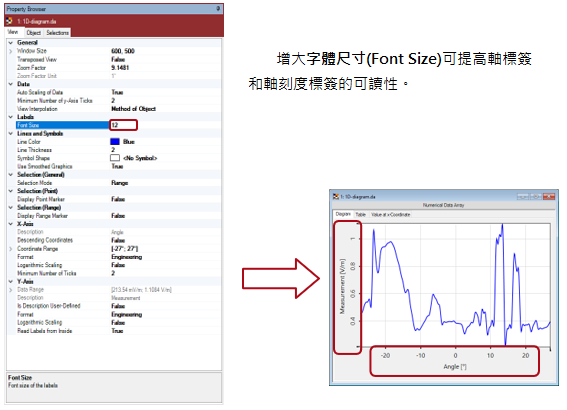The width and height of the screenshot is (567, 410).
Task: Switch to the Object tab
Action: coord(33,33)
